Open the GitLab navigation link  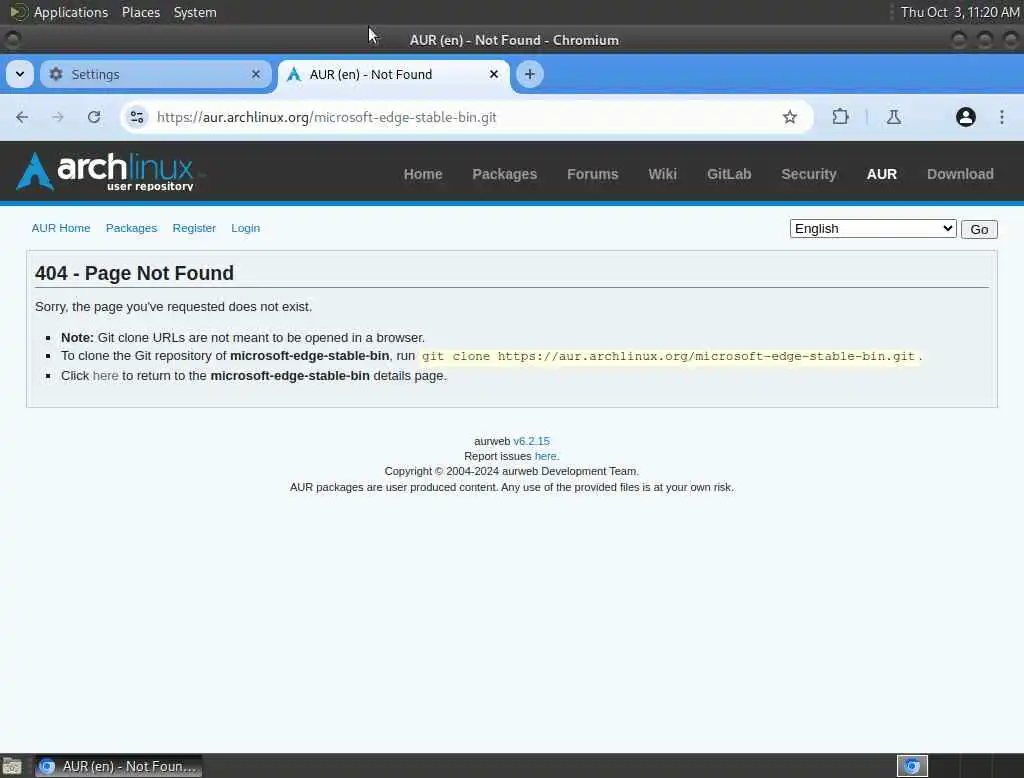[729, 174]
